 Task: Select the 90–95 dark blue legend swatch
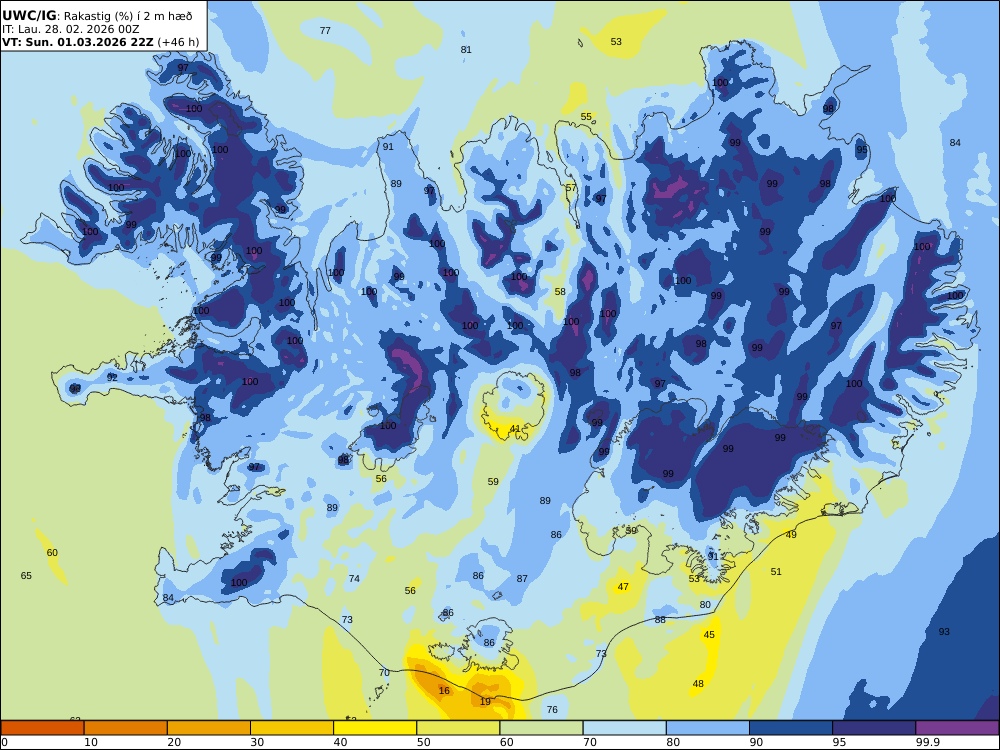[791, 728]
